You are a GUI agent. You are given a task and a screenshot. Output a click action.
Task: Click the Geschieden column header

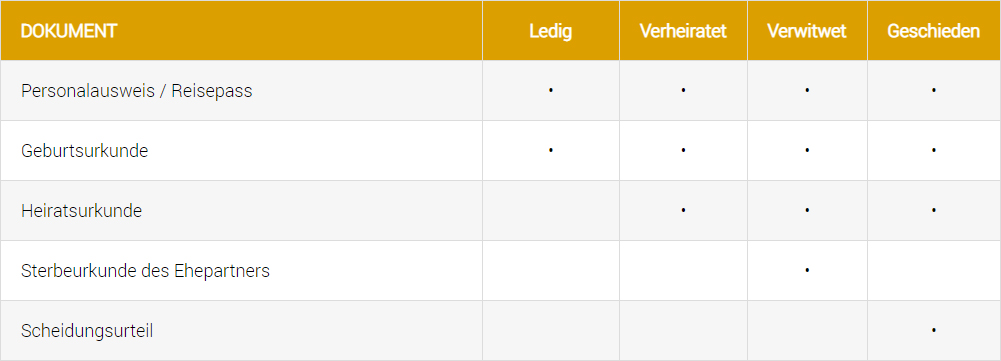point(933,31)
